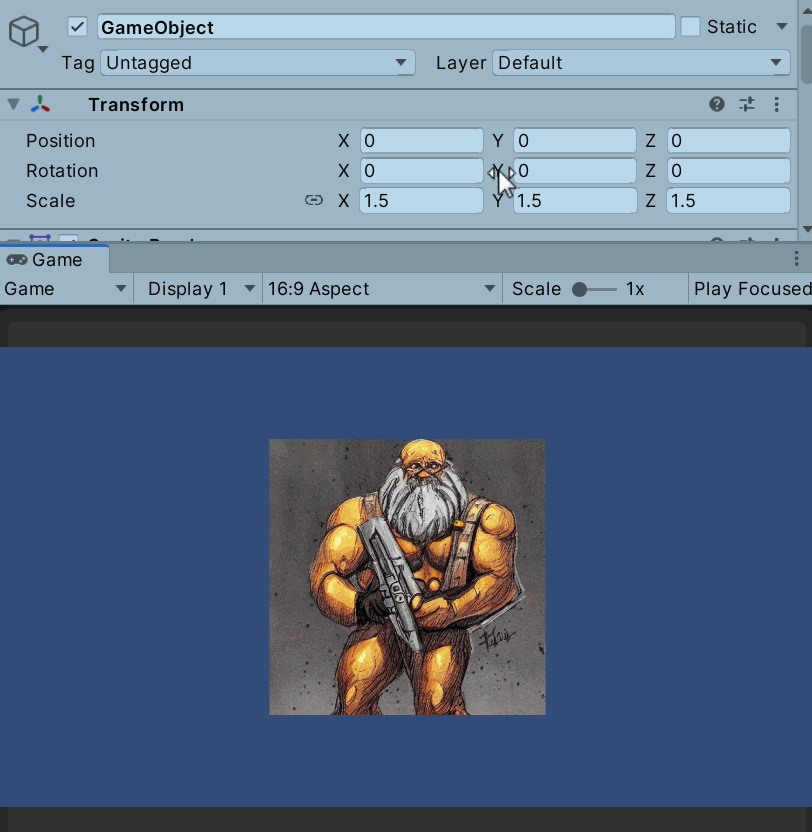Screen dimensions: 812x832
Task: Click Position X value field
Action: point(421,141)
